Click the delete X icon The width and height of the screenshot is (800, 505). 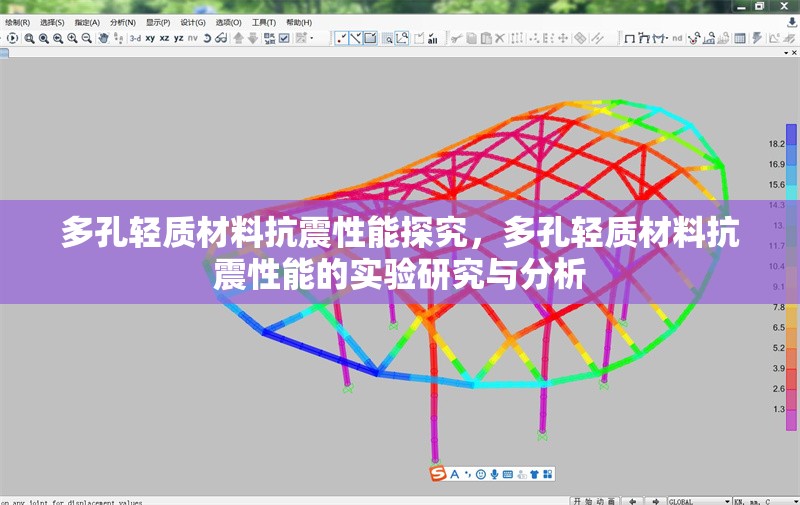tap(500, 38)
